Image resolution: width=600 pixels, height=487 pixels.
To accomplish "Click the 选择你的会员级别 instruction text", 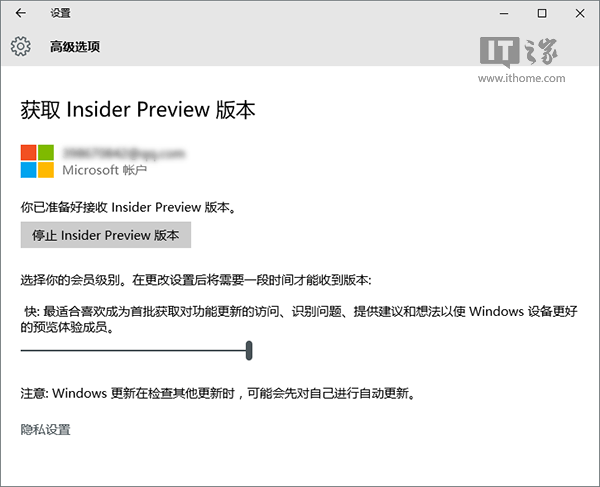I will click(196, 280).
